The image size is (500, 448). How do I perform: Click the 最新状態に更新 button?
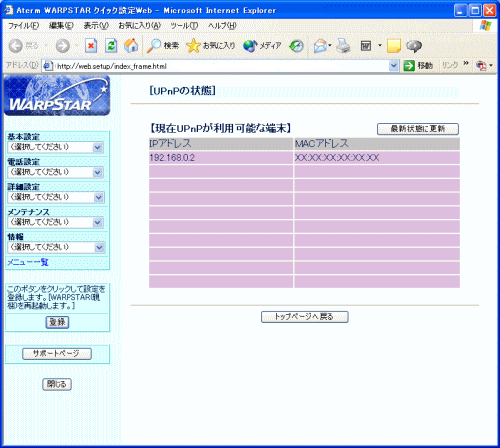[x=418, y=129]
